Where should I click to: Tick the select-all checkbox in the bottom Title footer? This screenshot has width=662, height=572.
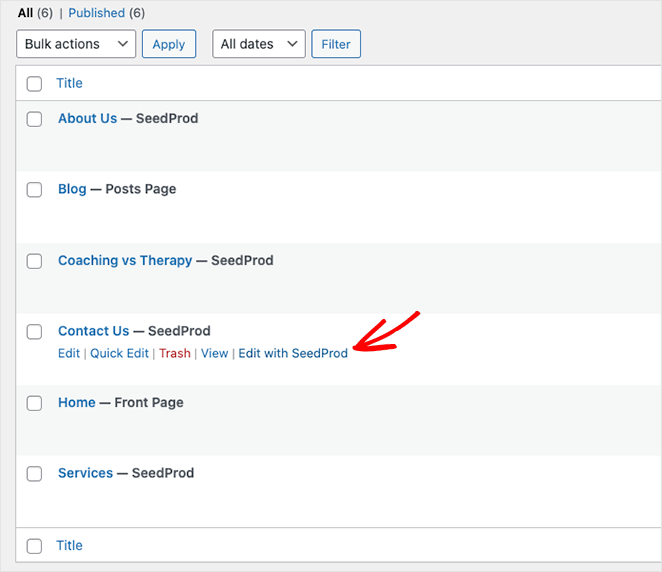point(34,546)
